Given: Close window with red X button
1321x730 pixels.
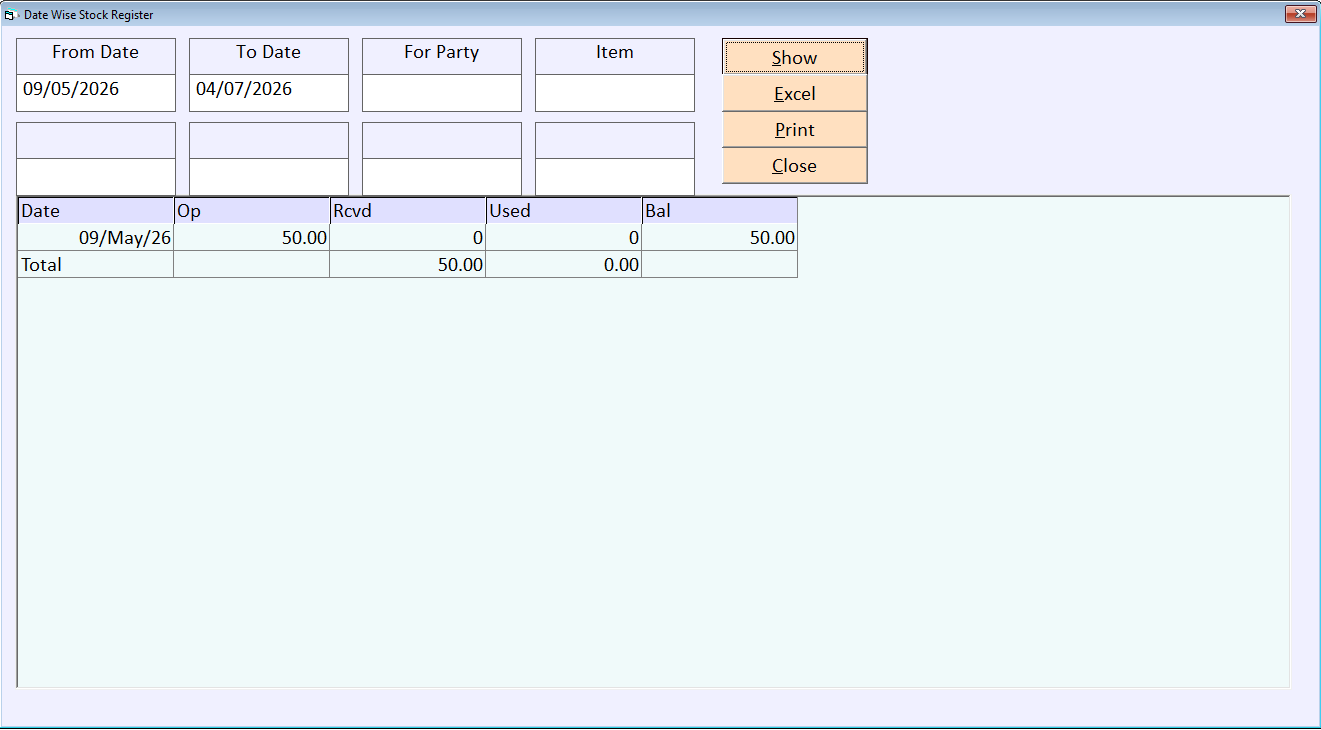Looking at the screenshot, I should click(1300, 14).
